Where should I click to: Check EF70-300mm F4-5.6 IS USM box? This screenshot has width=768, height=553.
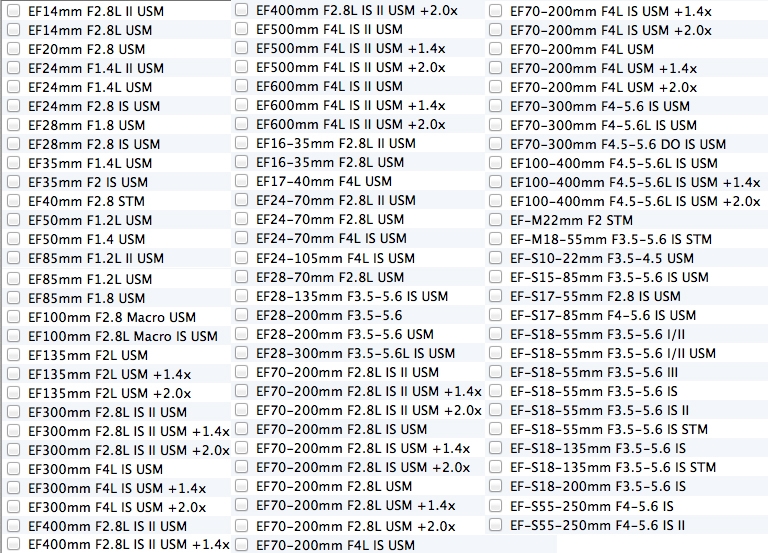click(496, 106)
